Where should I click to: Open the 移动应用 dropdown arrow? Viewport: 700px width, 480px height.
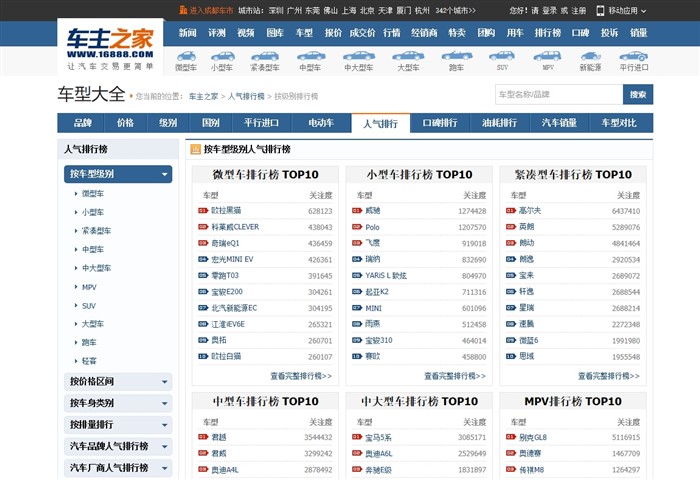click(643, 11)
